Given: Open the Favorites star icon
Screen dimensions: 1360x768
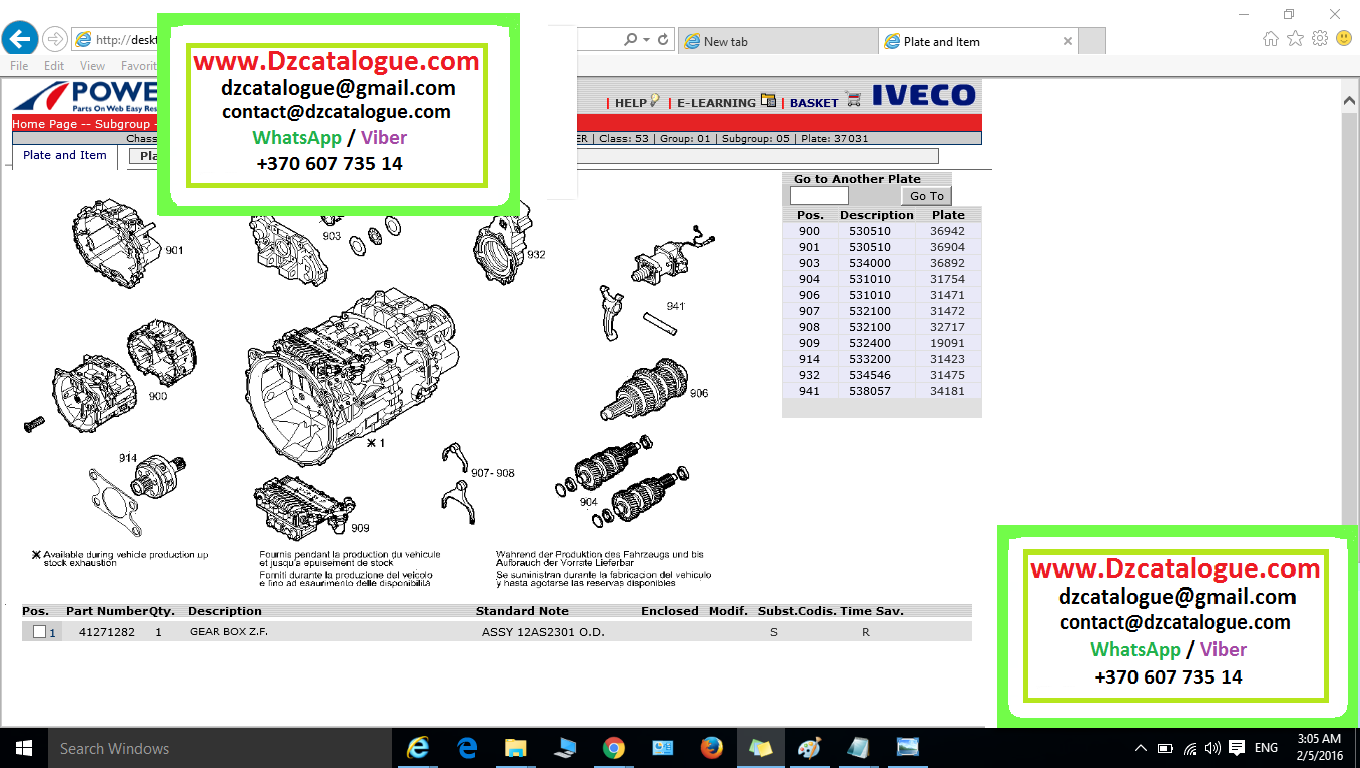Looking at the screenshot, I should click(x=1295, y=39).
